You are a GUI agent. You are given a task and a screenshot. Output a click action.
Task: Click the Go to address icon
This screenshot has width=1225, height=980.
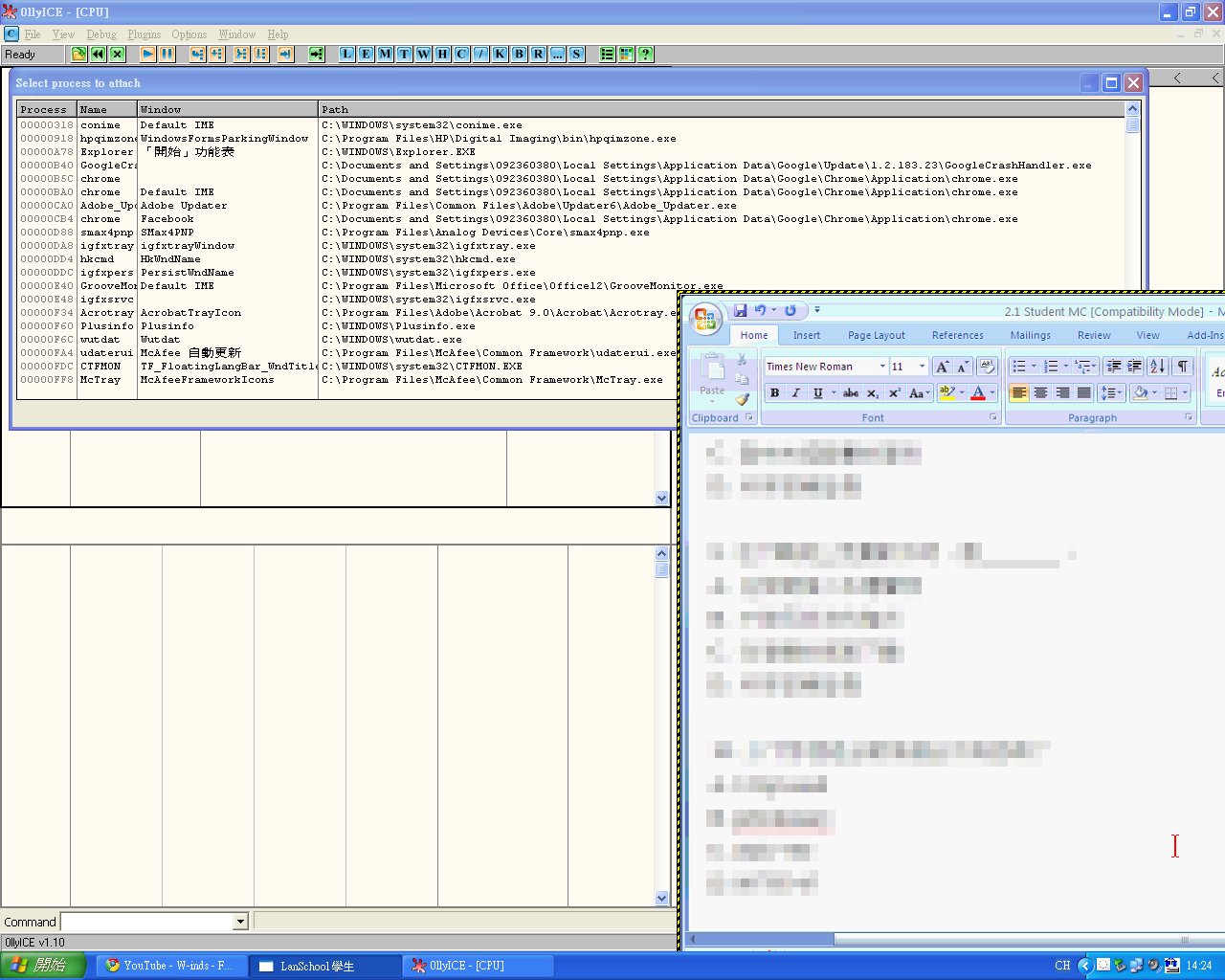point(317,55)
